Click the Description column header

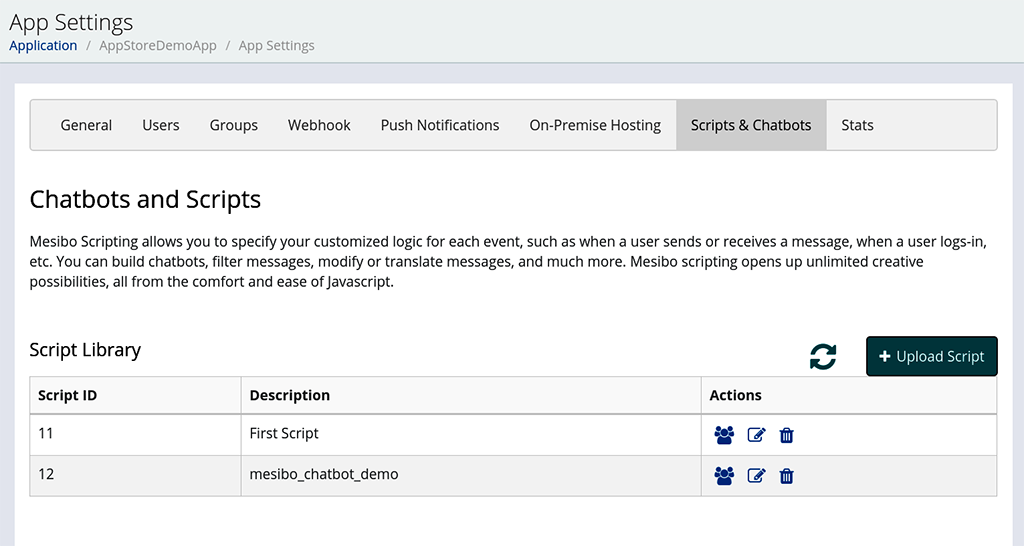pos(471,395)
